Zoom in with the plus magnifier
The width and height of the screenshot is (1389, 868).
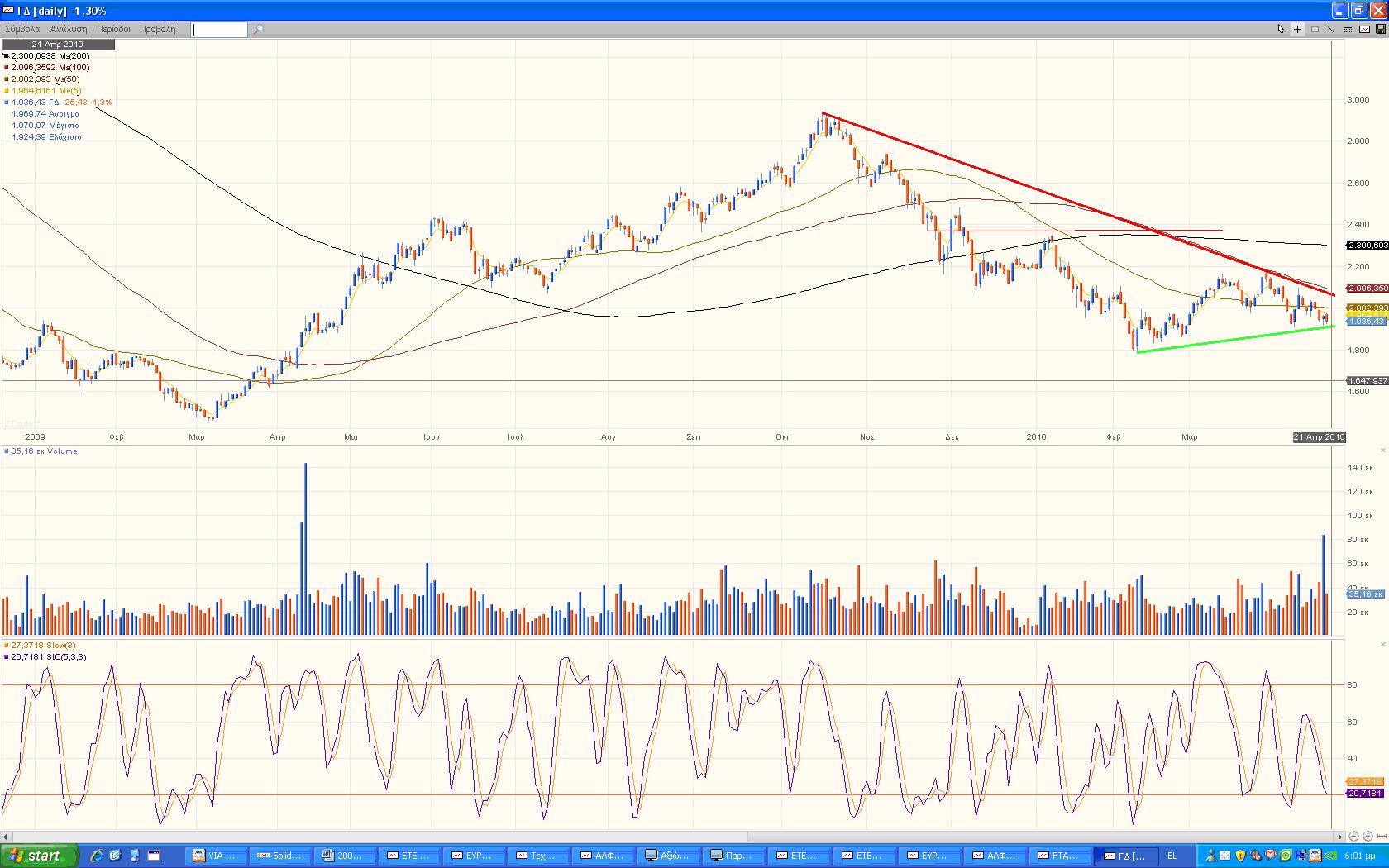point(1368,837)
